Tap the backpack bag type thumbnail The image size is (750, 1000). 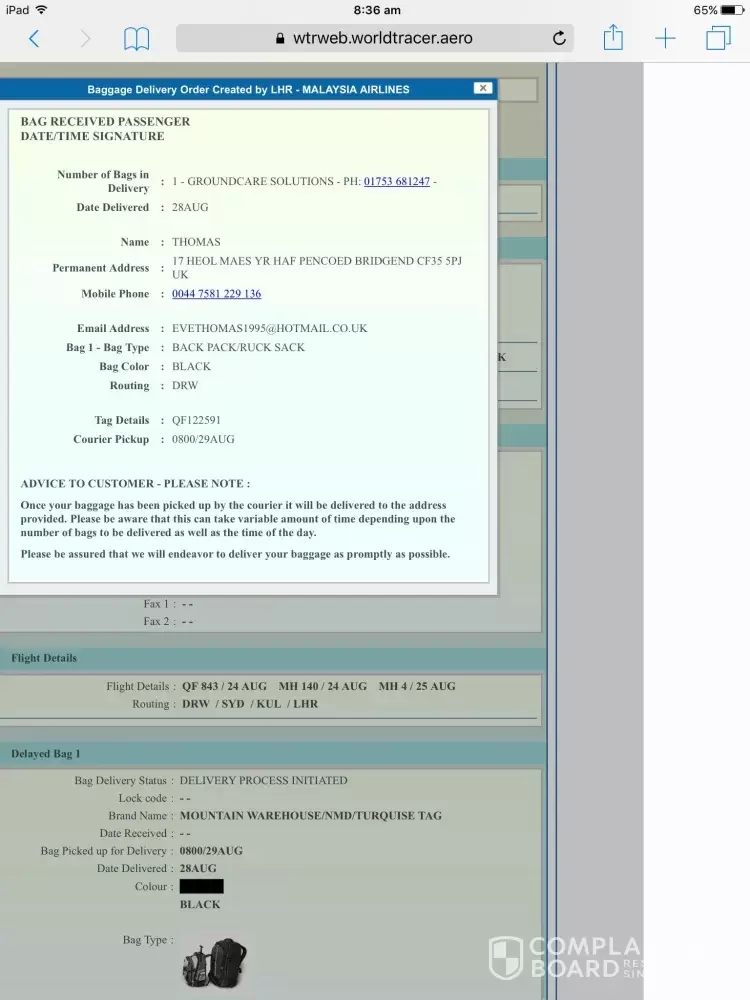pyautogui.click(x=214, y=962)
